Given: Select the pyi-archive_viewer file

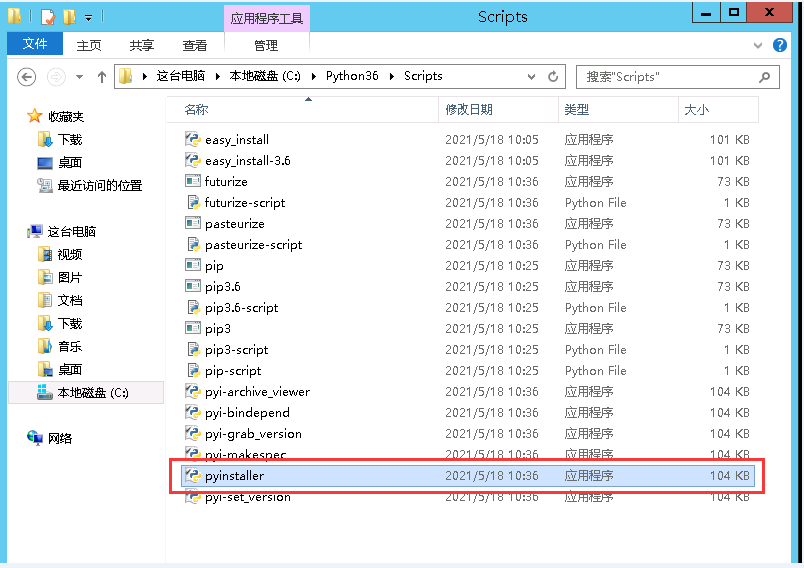Looking at the screenshot, I should pyautogui.click(x=257, y=392).
